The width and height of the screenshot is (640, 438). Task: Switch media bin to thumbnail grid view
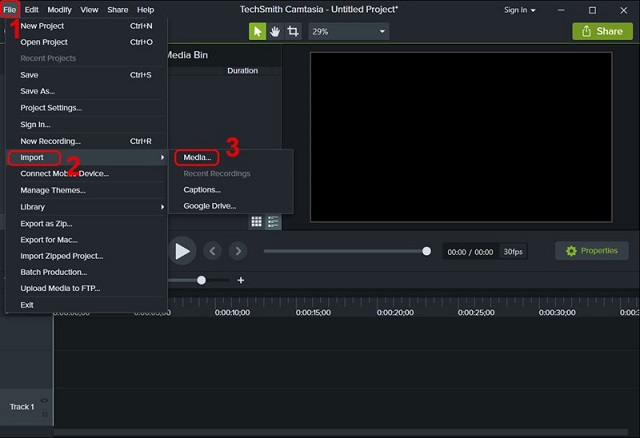tap(256, 222)
